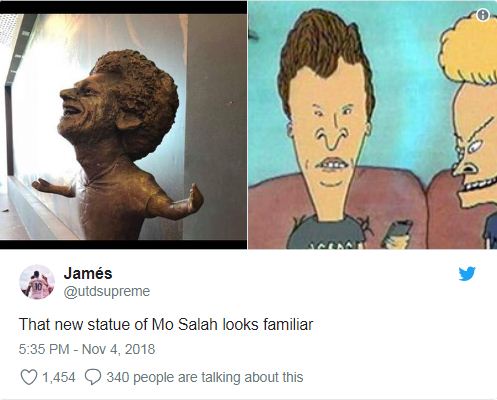Open "340 people are talking about this"
Image resolution: width=497 pixels, height=400 pixels.
205,377
